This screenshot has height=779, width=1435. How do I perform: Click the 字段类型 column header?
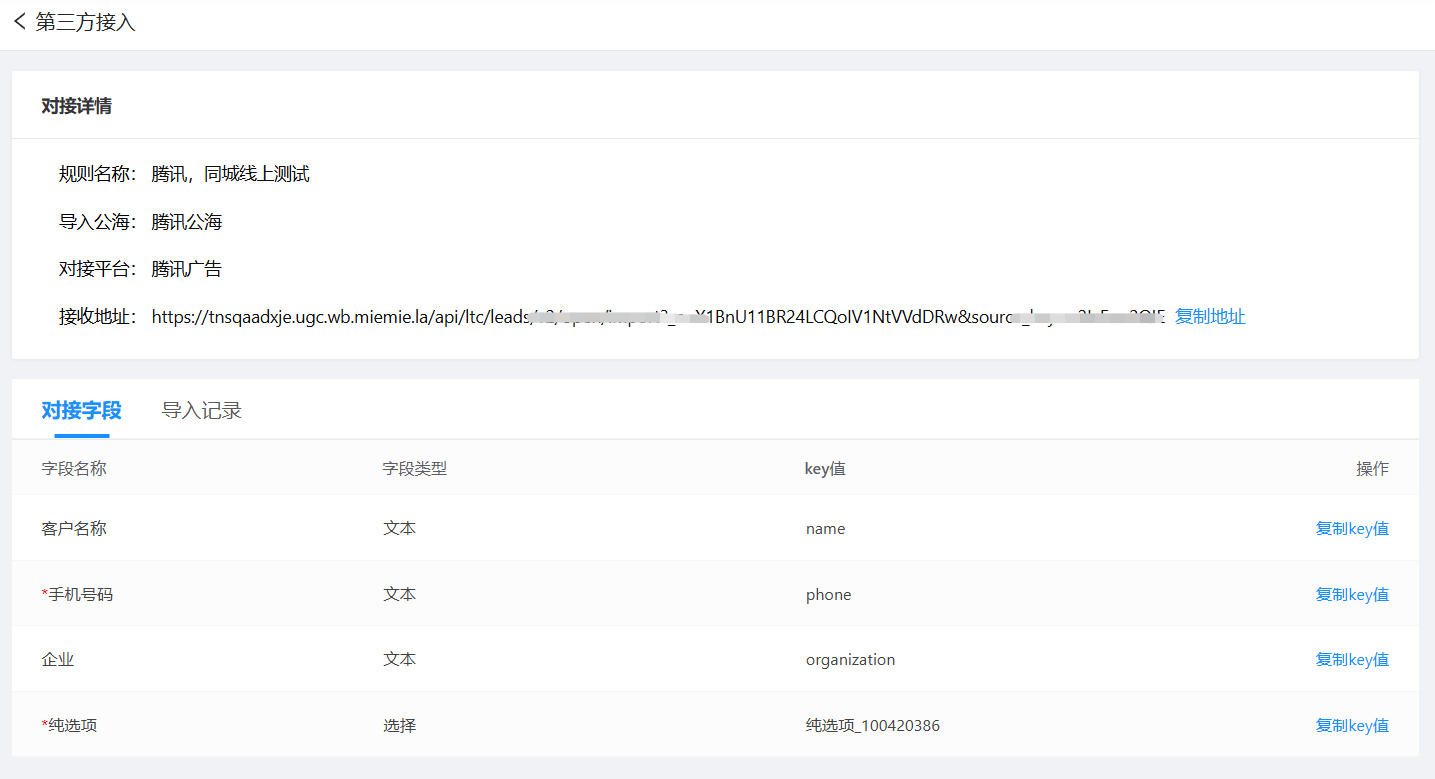(414, 469)
